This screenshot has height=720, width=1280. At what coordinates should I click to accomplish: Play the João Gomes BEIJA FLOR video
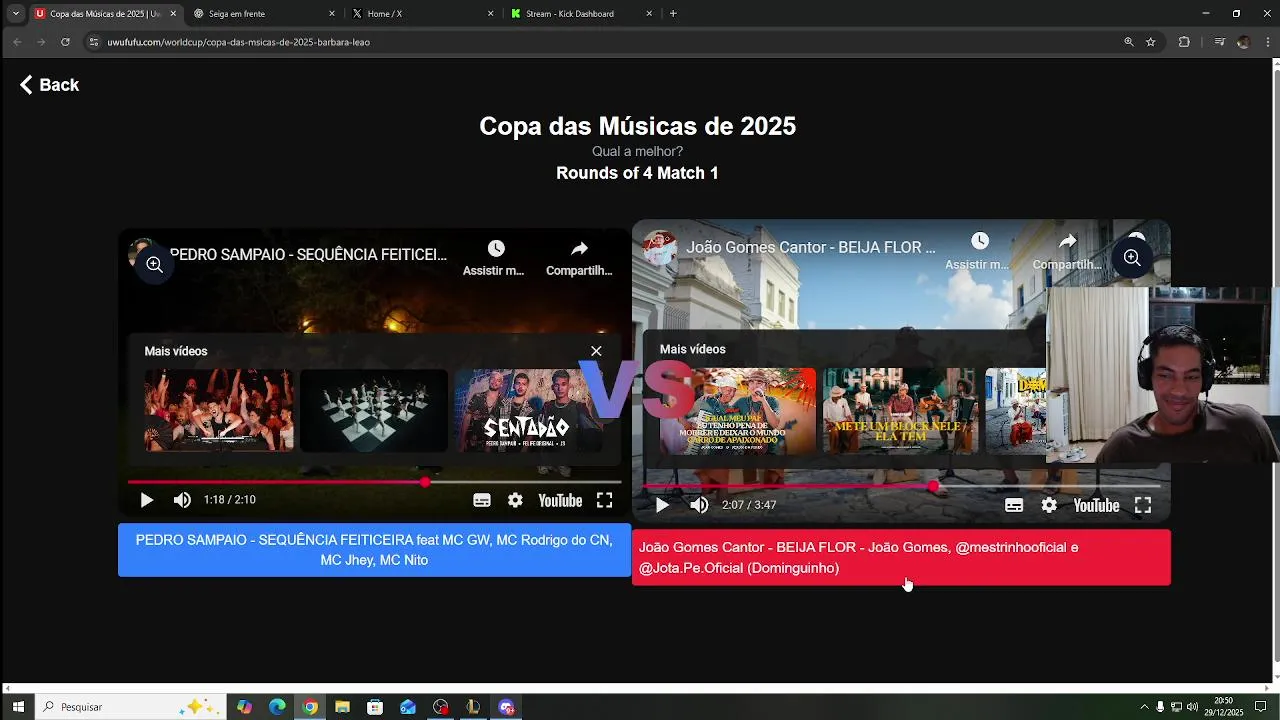662,505
